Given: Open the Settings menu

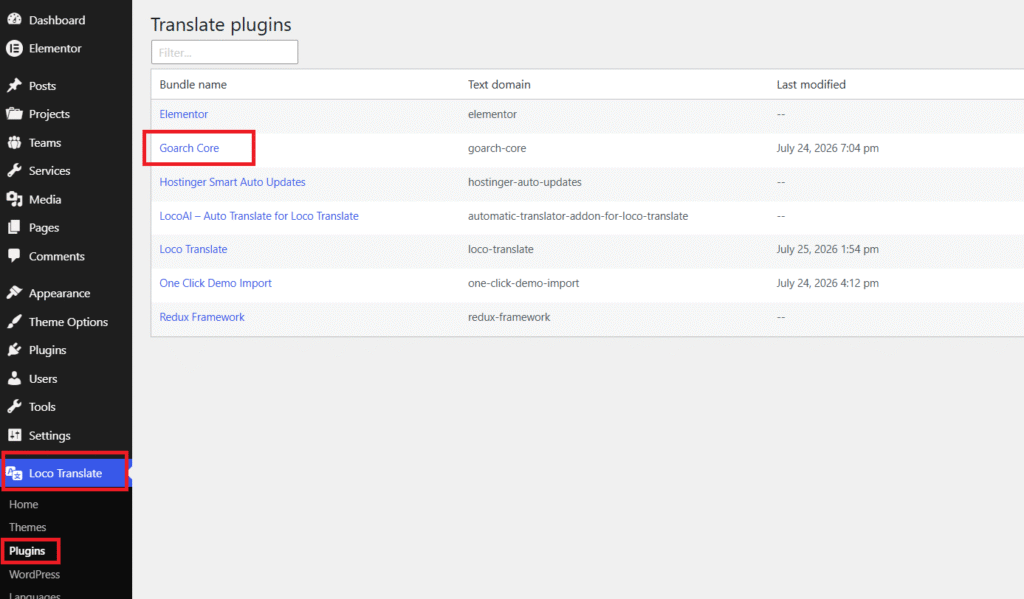Looking at the screenshot, I should [x=50, y=435].
